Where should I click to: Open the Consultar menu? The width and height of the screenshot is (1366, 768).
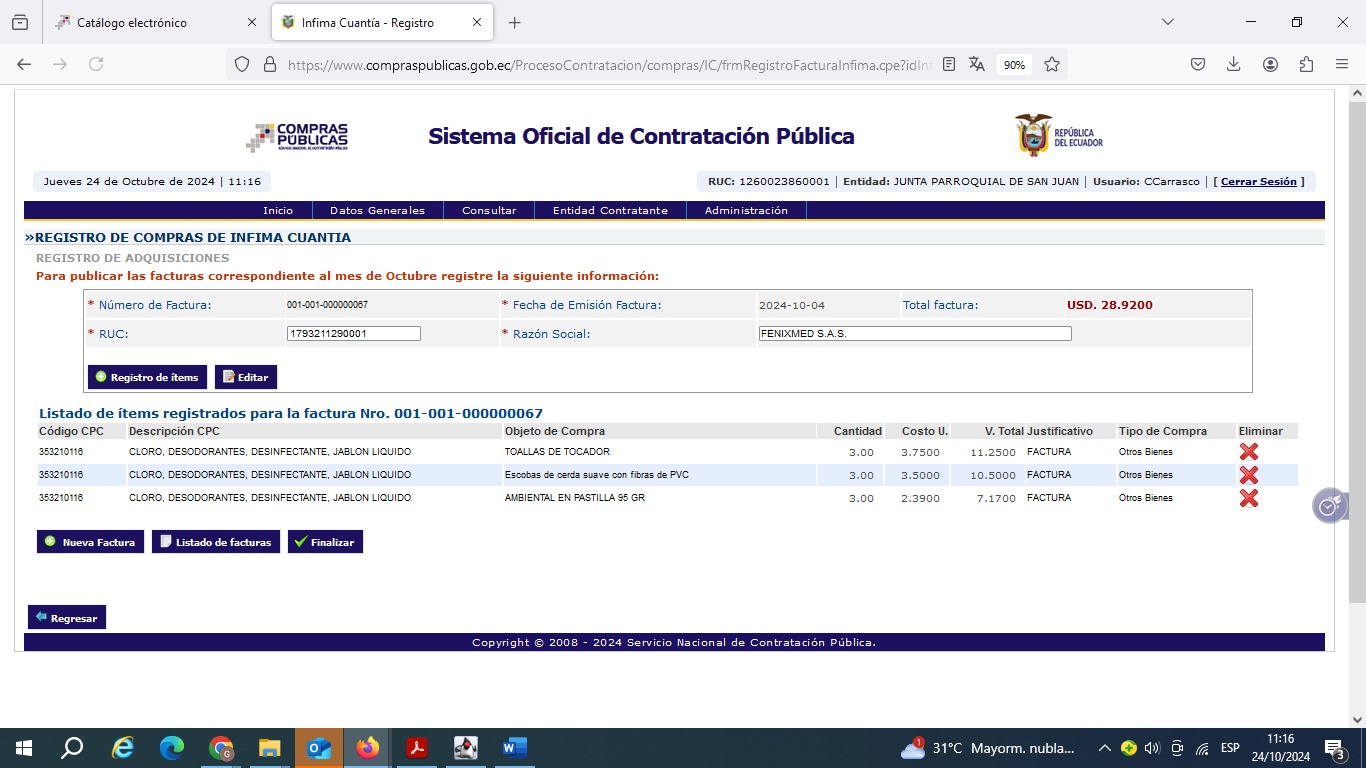click(489, 211)
